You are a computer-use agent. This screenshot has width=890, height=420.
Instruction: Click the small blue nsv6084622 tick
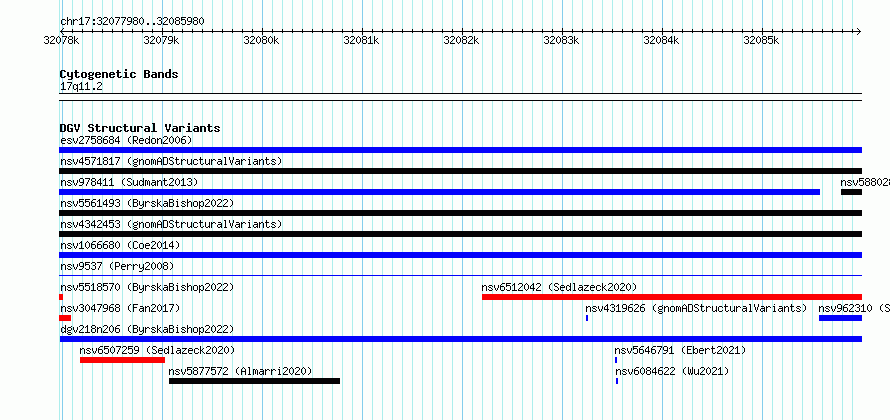(x=617, y=381)
